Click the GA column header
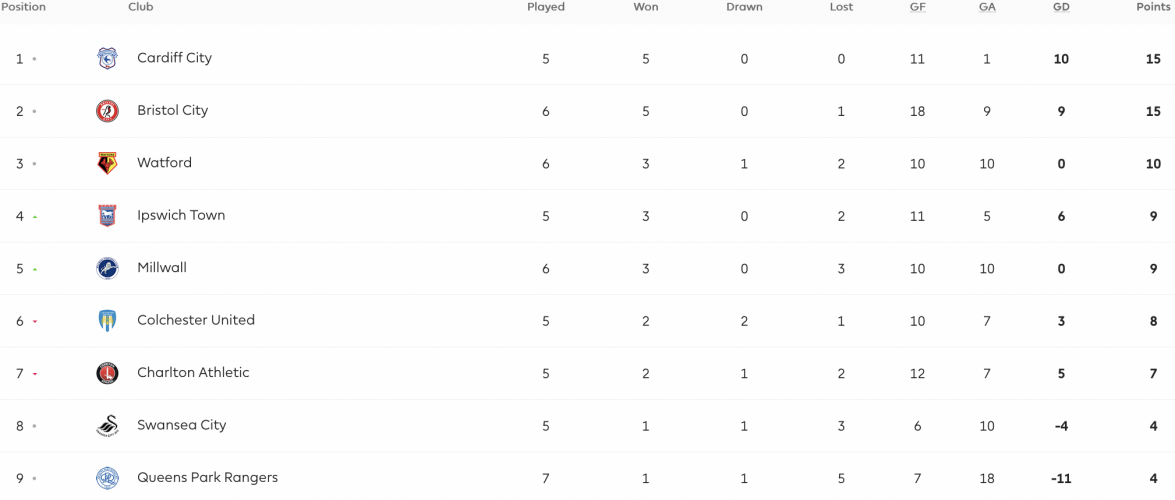Screen dimensions: 1175x500 [987, 7]
